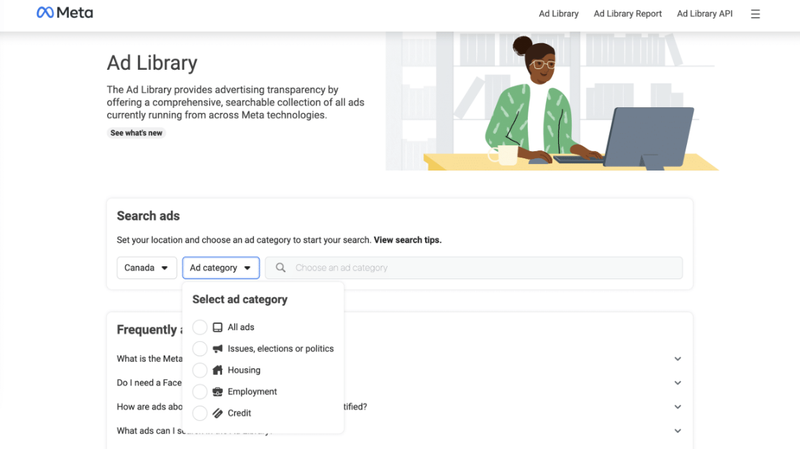Click the megaphone icon for politics
Screen dimensions: 800x449
pyautogui.click(x=217, y=348)
